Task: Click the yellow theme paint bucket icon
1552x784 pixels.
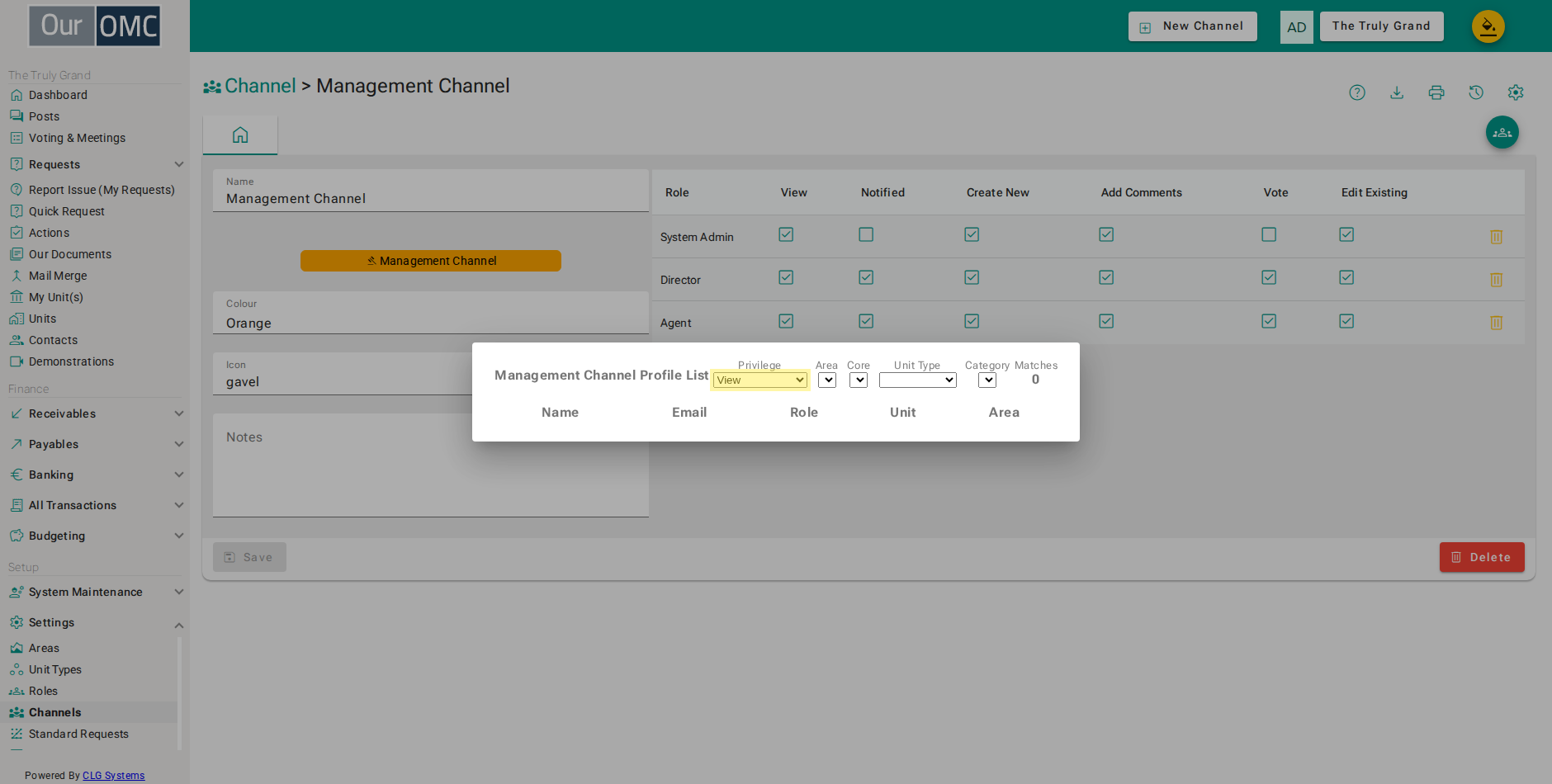Action: pyautogui.click(x=1488, y=26)
